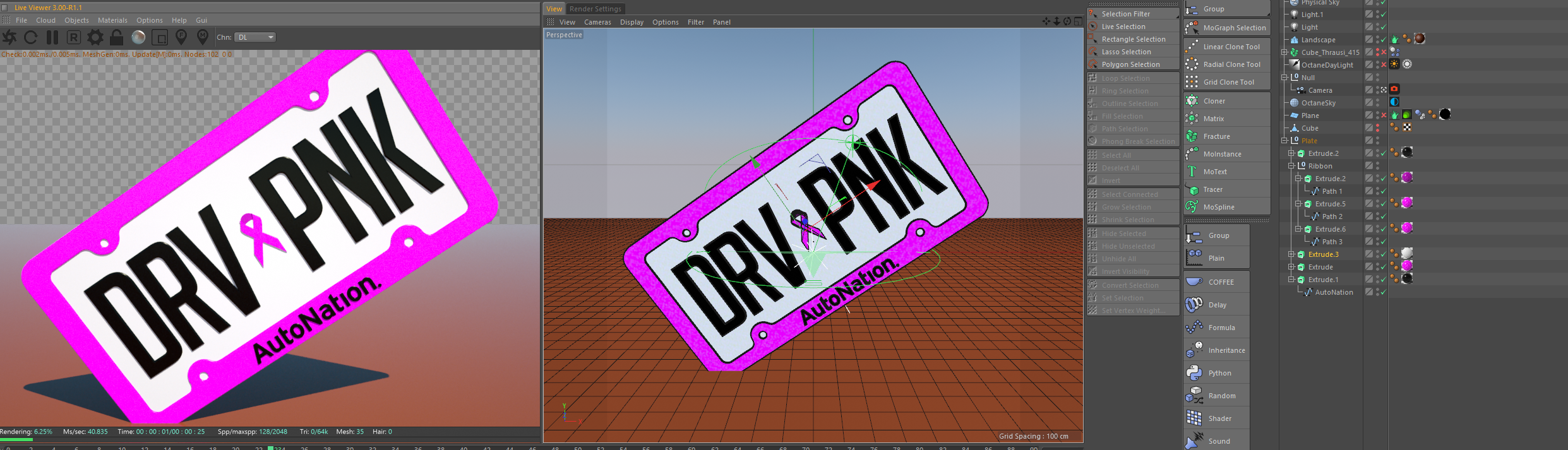
Task: Add a Cloner object
Action: click(1226, 101)
